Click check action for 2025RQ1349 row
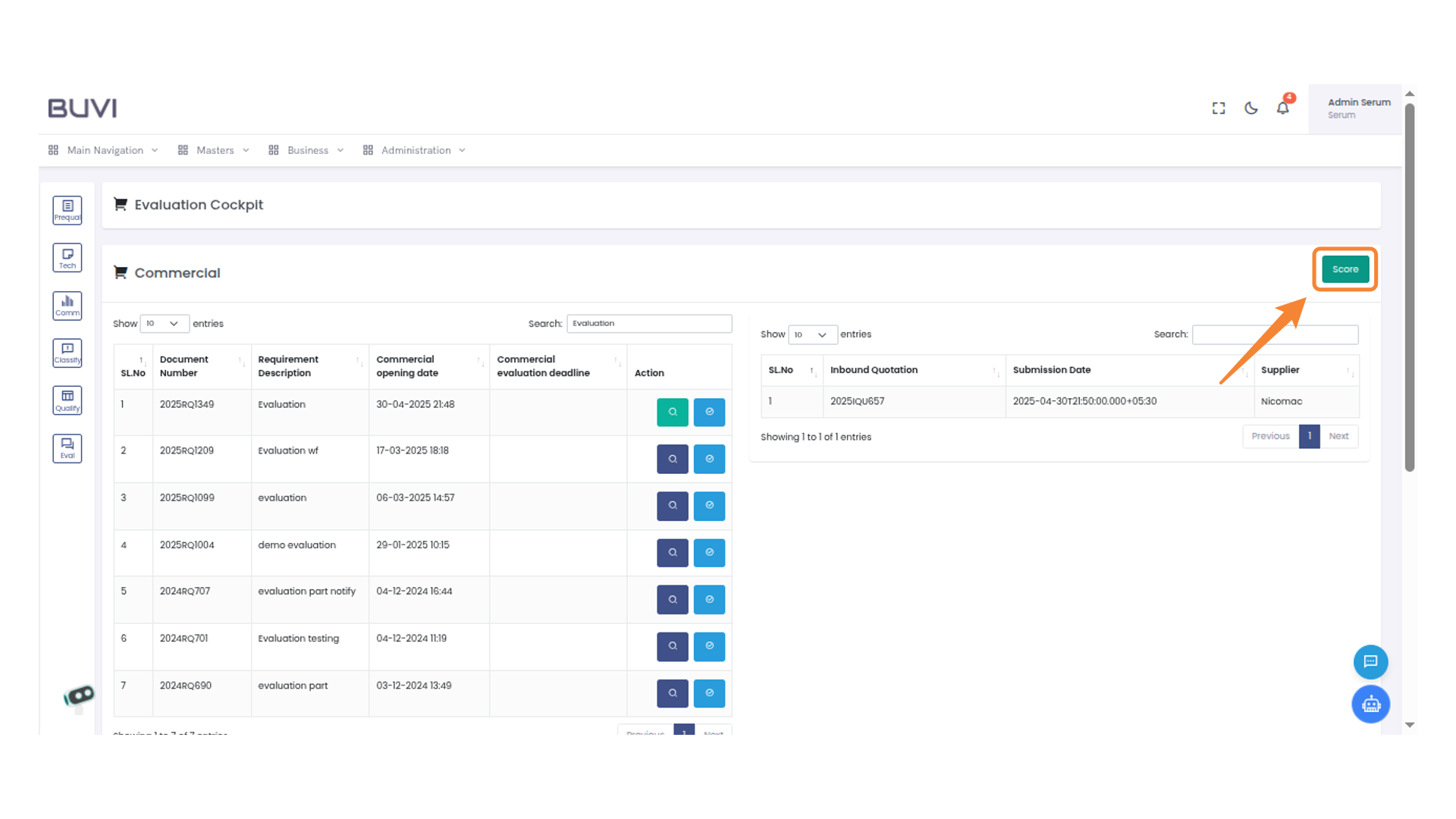 pos(709,412)
